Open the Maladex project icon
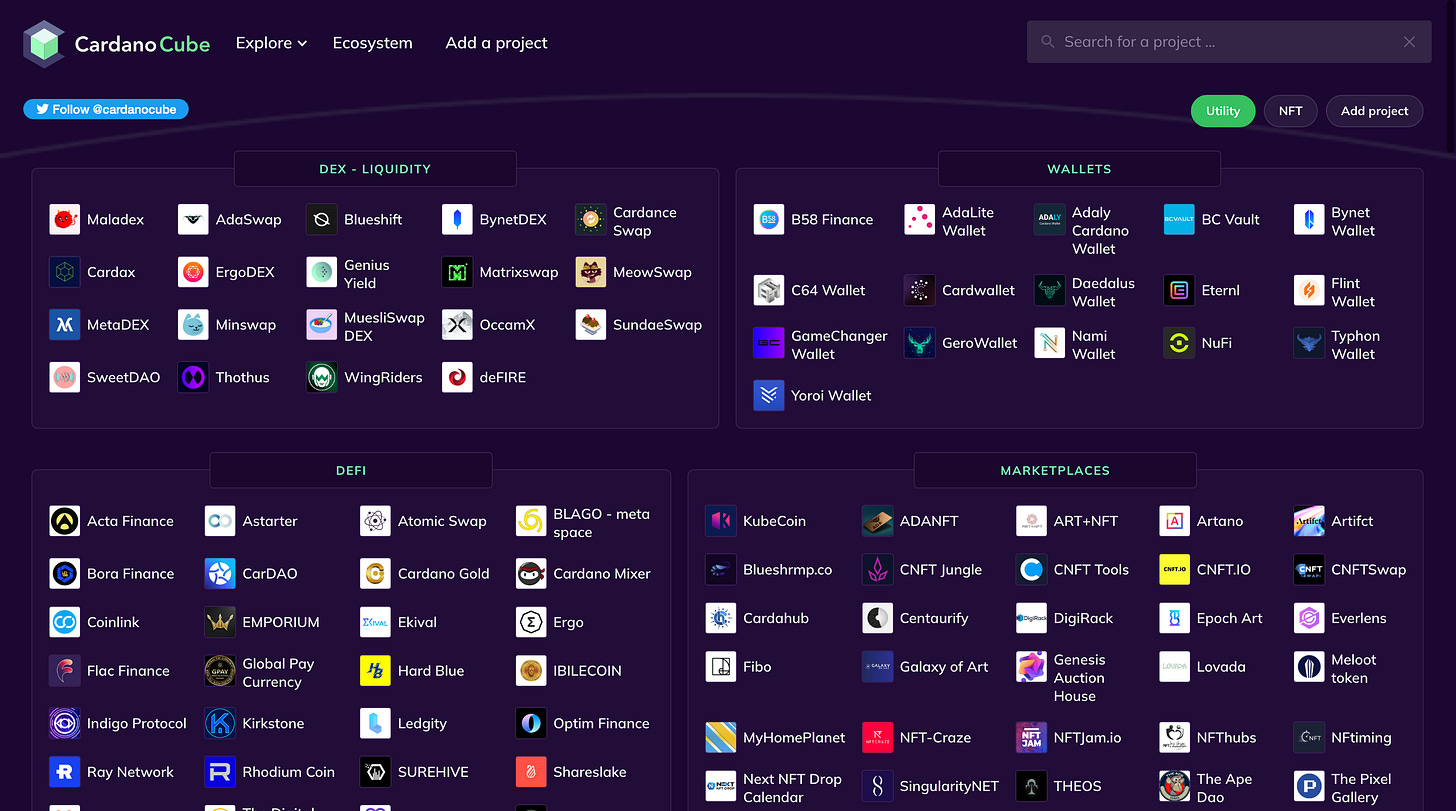Screen dimensions: 1456x811 (x=65, y=220)
